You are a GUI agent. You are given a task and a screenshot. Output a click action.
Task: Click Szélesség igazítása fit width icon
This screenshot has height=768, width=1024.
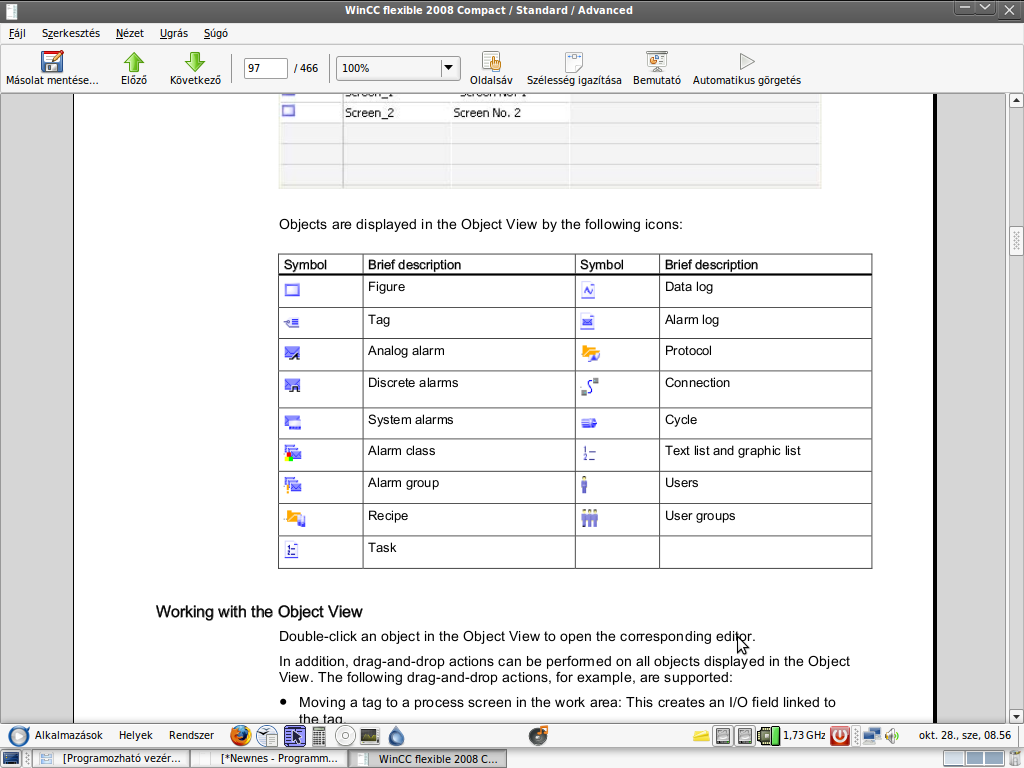point(574,62)
